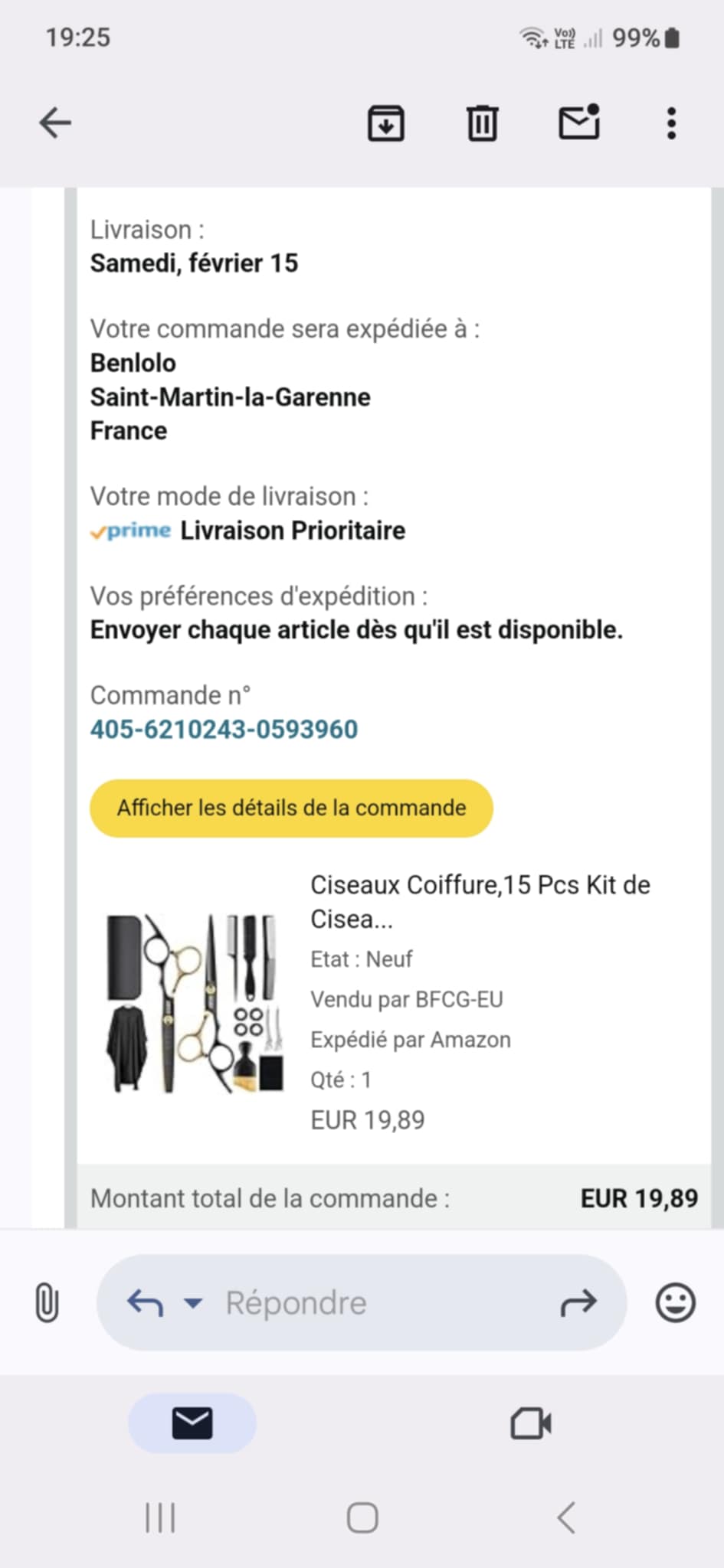The image size is (724, 1568).
Task: Forward the email with right arrow
Action: (x=578, y=1302)
